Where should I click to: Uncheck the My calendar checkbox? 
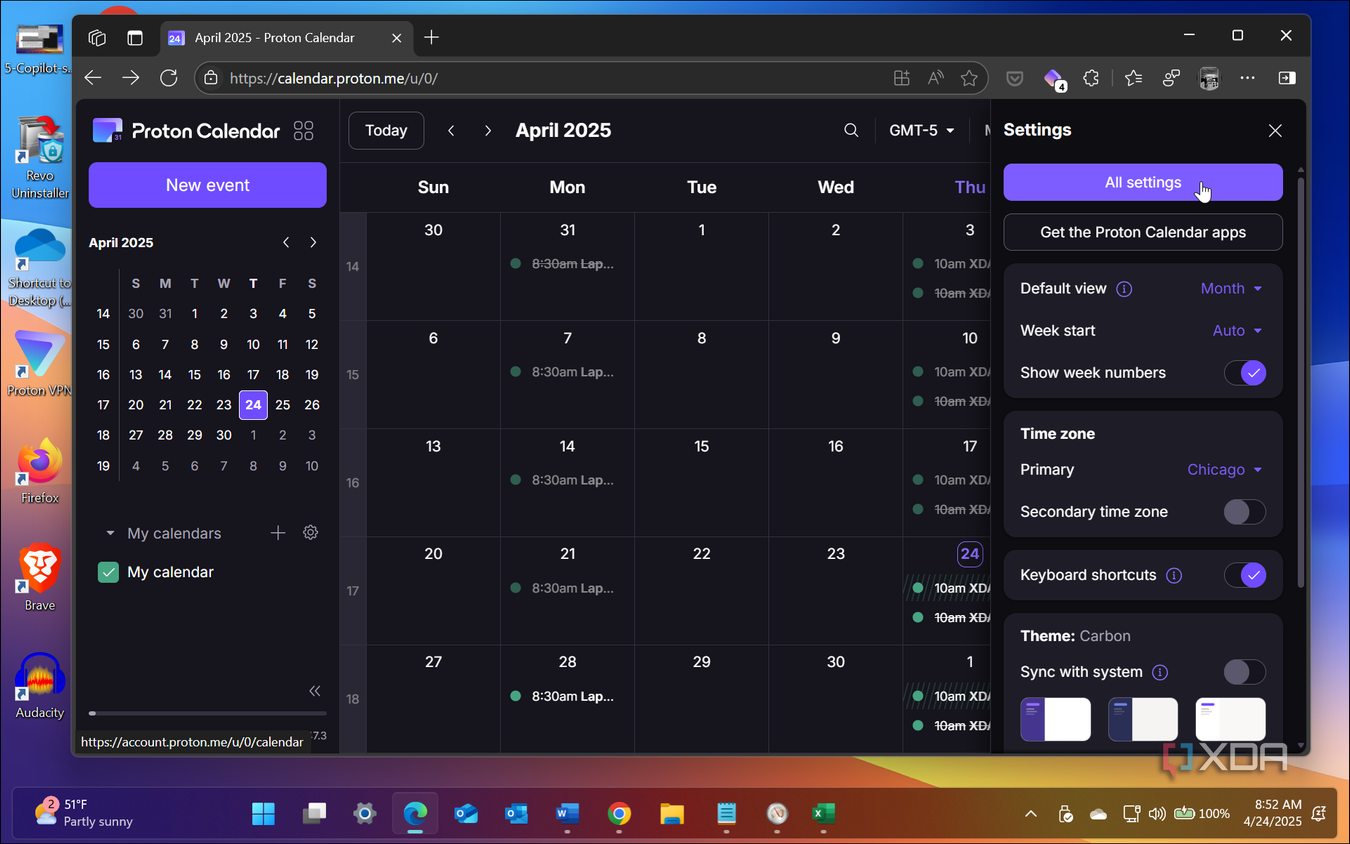point(108,572)
